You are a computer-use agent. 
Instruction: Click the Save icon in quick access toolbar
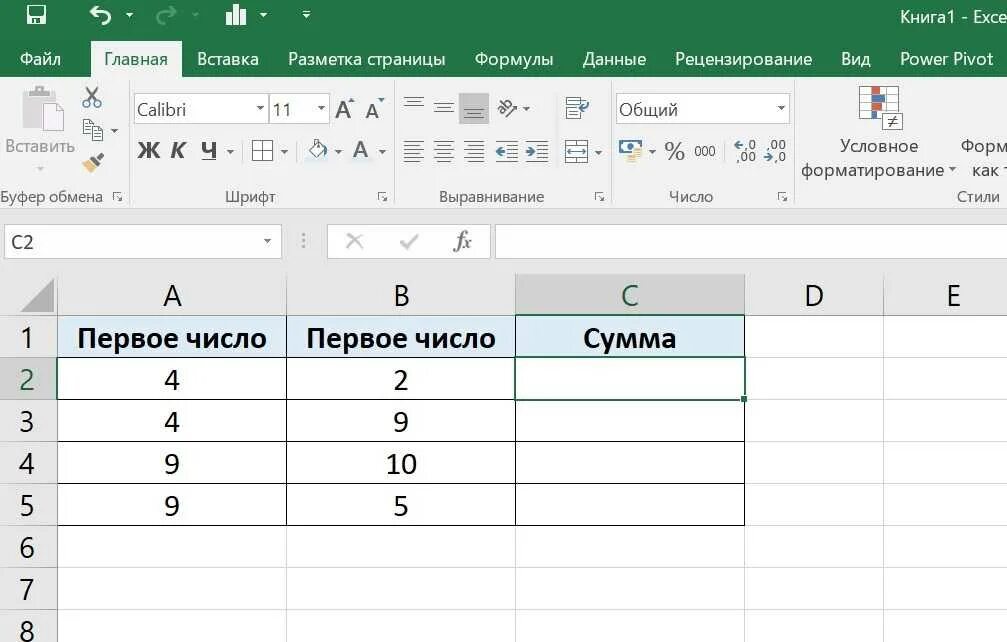click(36, 14)
